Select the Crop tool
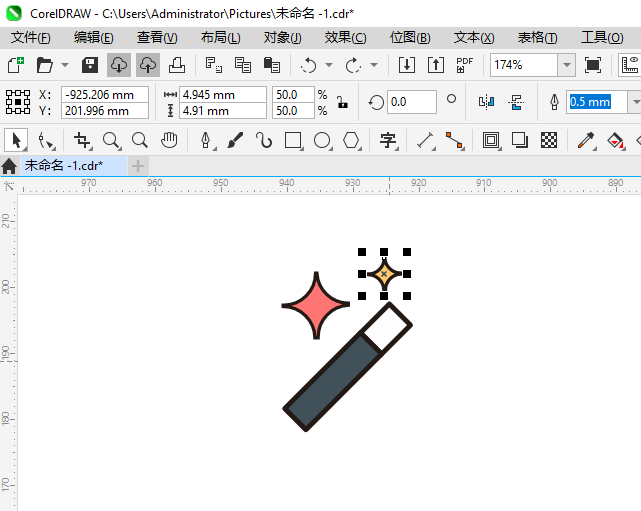The height and width of the screenshot is (511, 641). pyautogui.click(x=82, y=141)
